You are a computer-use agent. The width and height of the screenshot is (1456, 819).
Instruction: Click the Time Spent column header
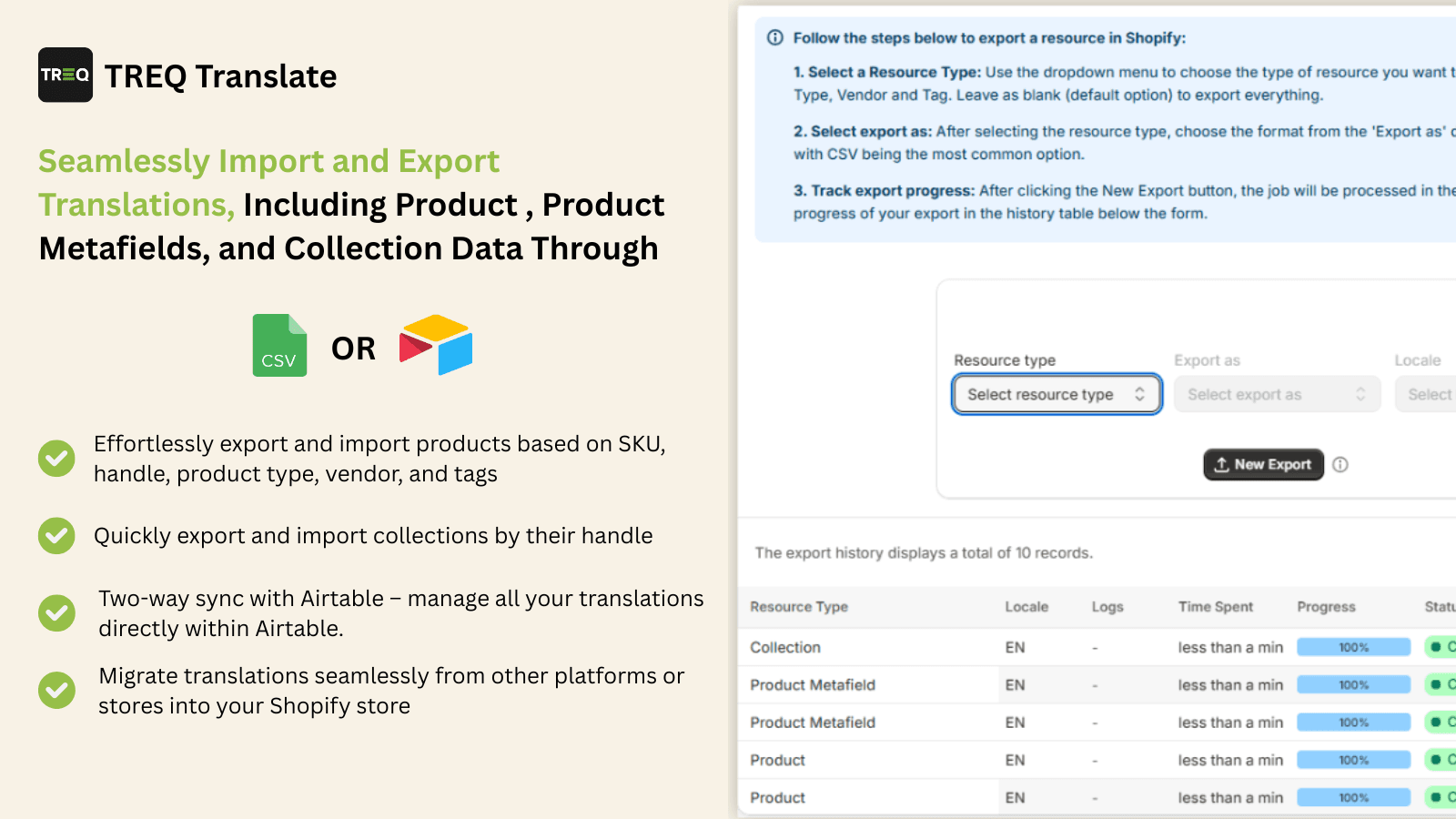coord(1215,607)
